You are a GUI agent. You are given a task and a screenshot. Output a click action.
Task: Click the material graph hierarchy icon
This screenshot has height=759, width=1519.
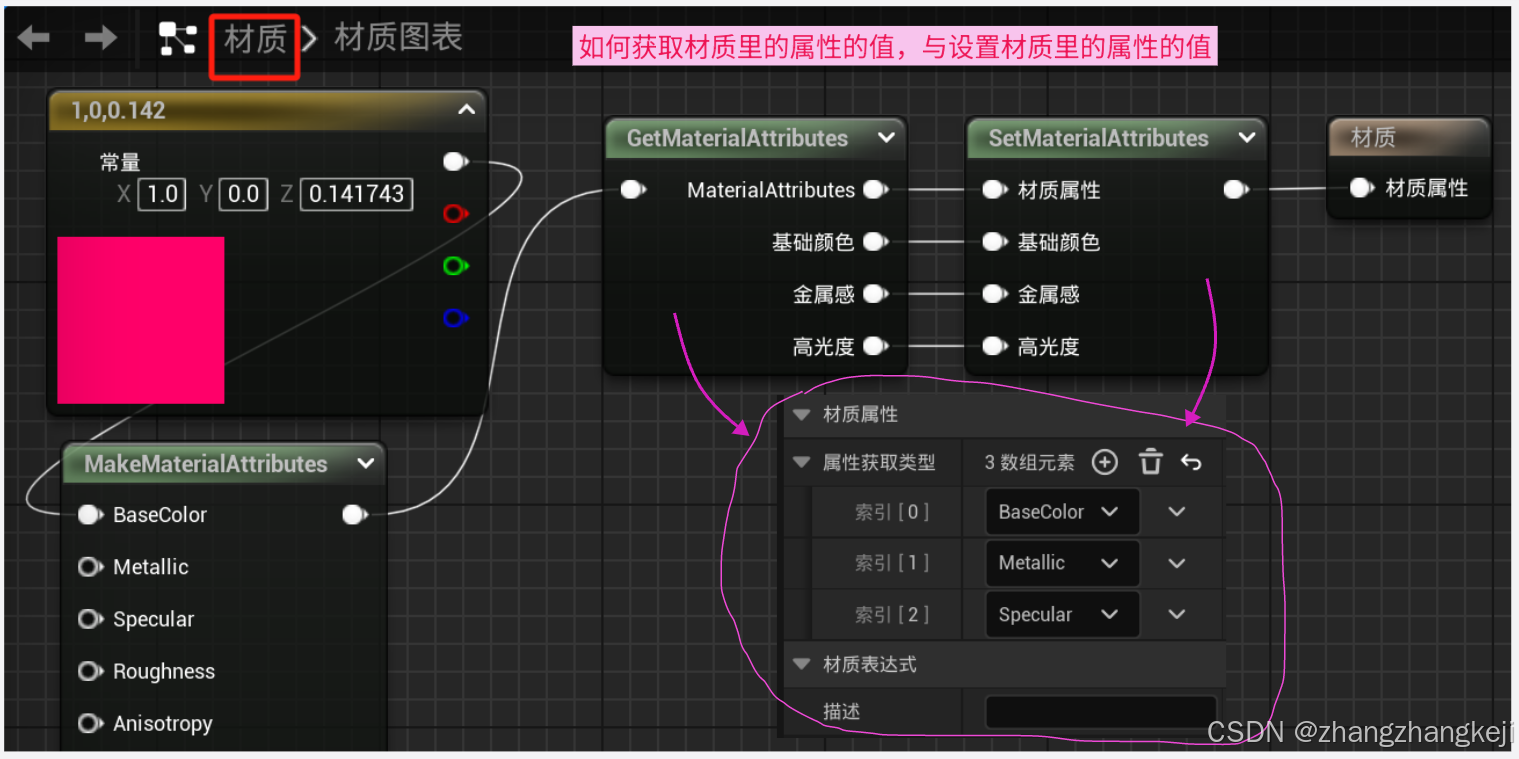[x=176, y=37]
